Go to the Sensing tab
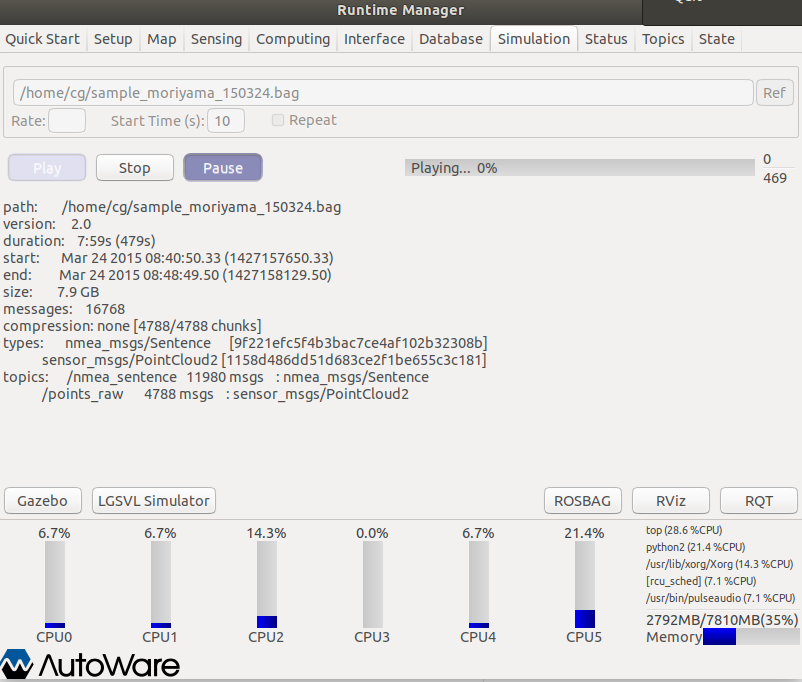This screenshot has height=682, width=802. point(216,39)
